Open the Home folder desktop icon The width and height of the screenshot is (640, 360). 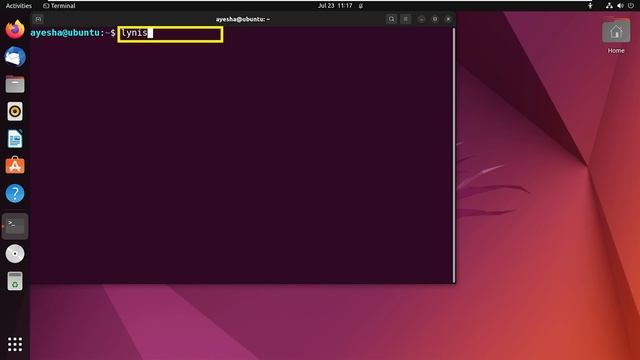[x=616, y=37]
